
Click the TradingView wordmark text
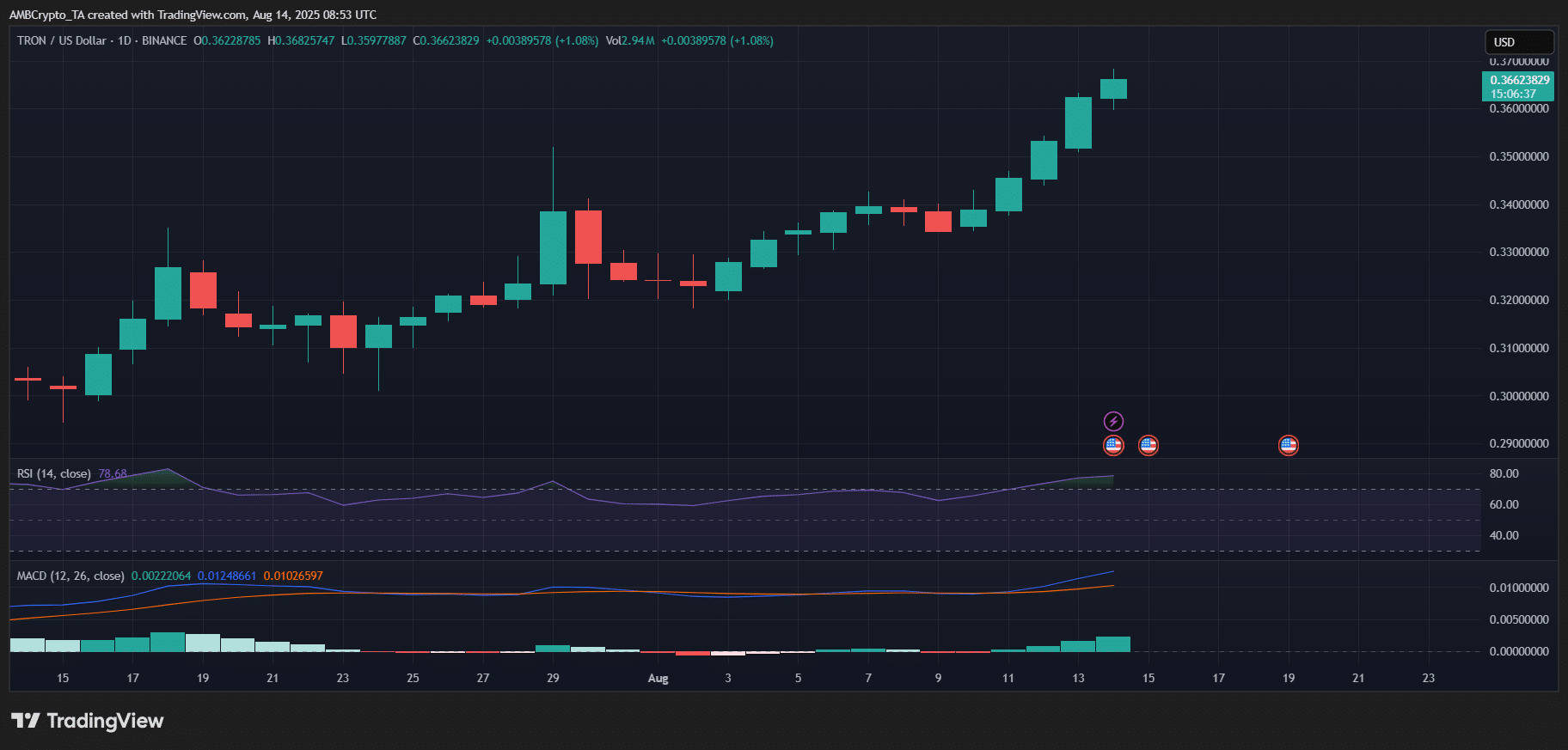coord(105,721)
